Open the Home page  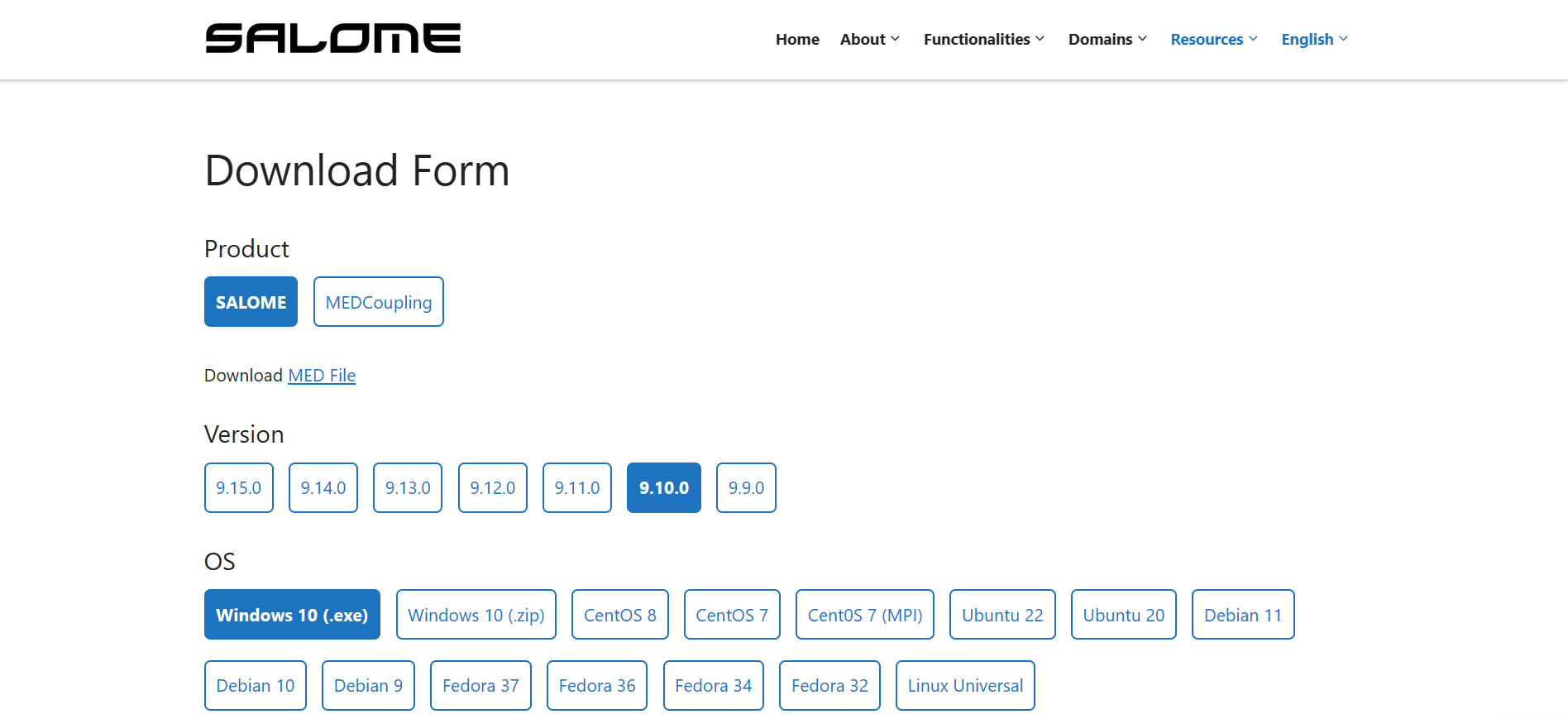797,39
